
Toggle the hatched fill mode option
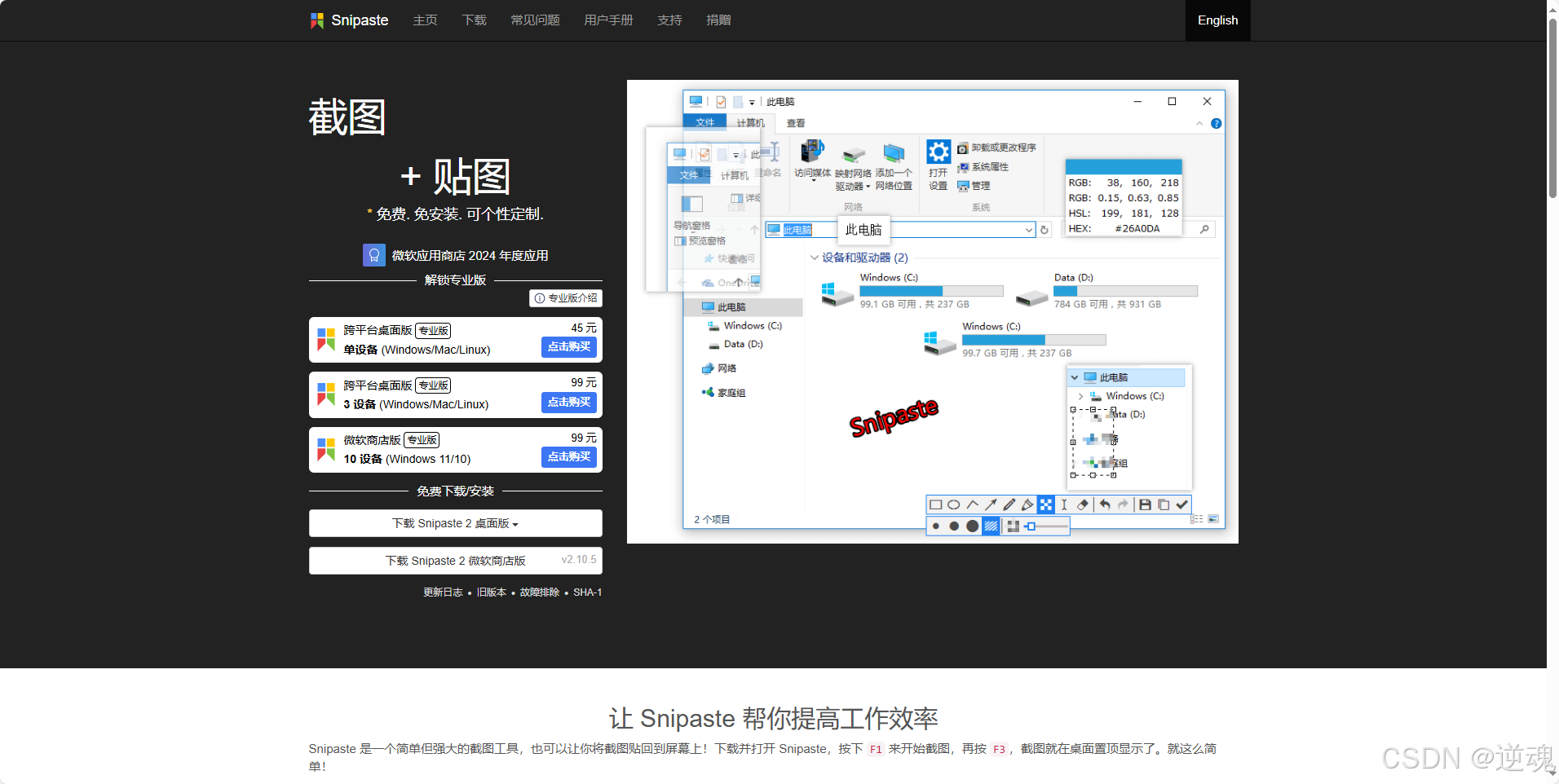[991, 526]
